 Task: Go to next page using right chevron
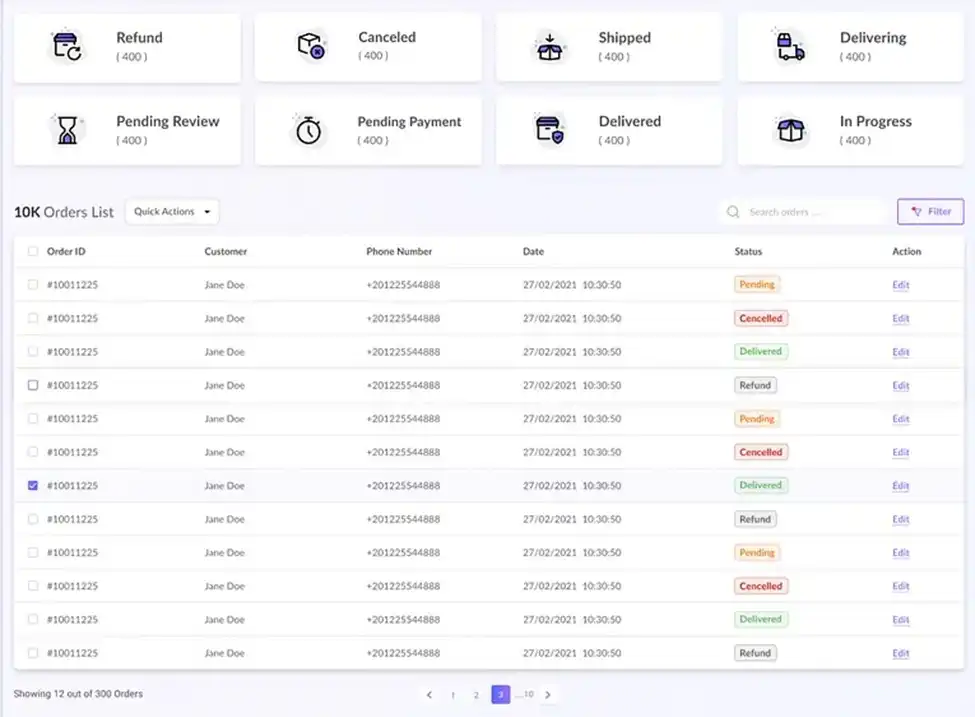(548, 695)
